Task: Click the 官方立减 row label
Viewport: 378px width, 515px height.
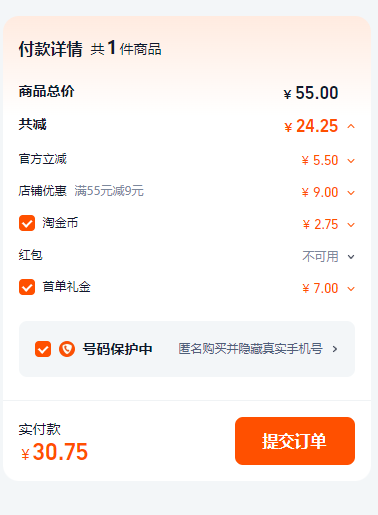Action: [x=43, y=159]
